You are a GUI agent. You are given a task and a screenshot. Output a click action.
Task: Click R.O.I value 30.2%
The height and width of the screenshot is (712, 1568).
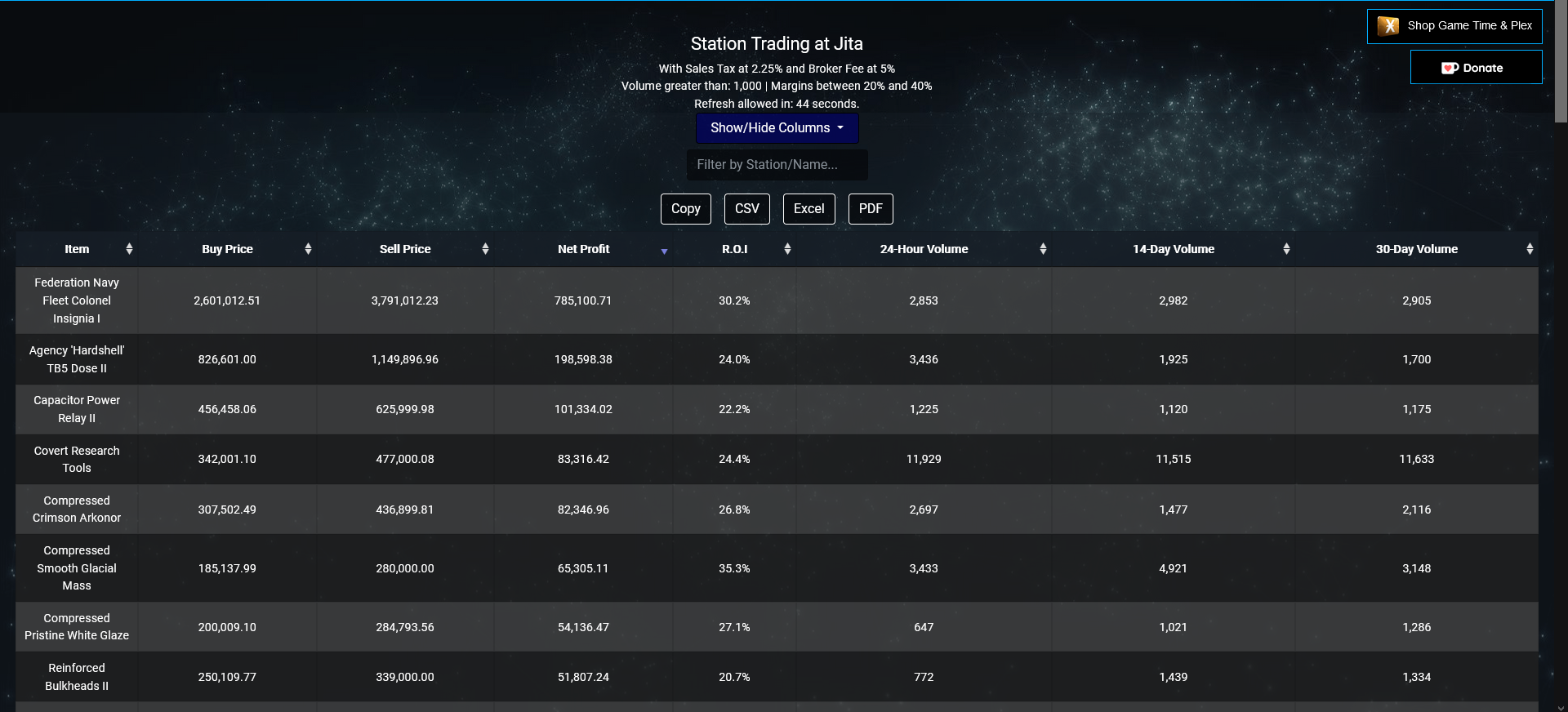tap(734, 300)
